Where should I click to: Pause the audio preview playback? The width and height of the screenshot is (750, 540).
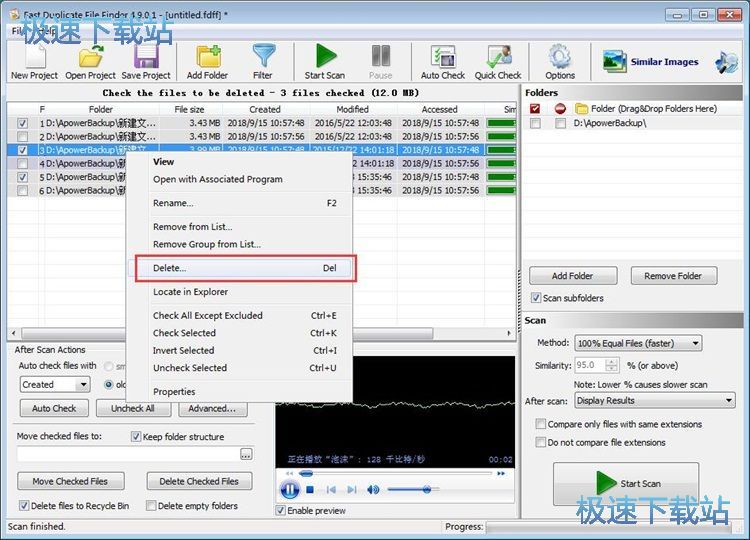click(290, 489)
